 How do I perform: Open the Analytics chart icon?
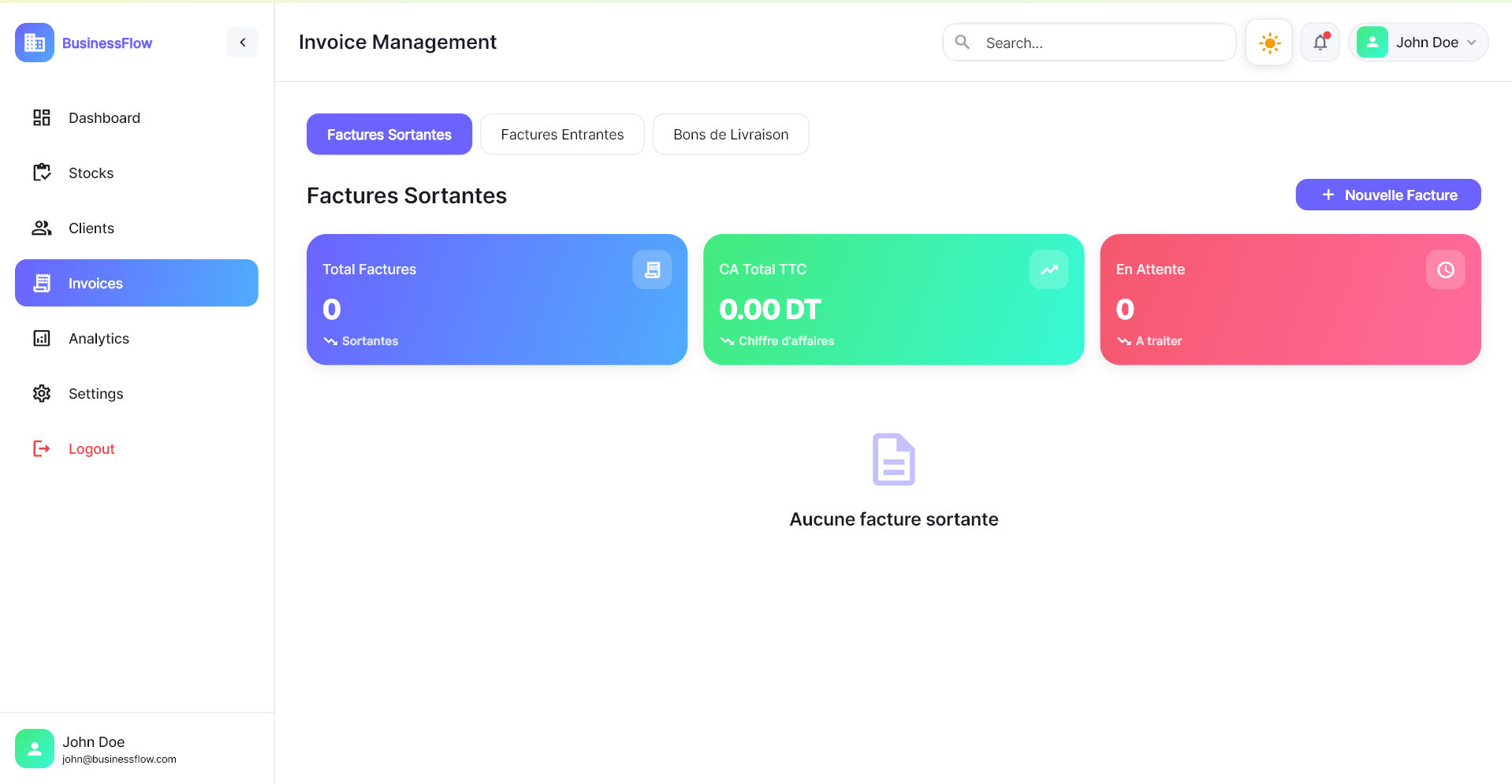(41, 338)
